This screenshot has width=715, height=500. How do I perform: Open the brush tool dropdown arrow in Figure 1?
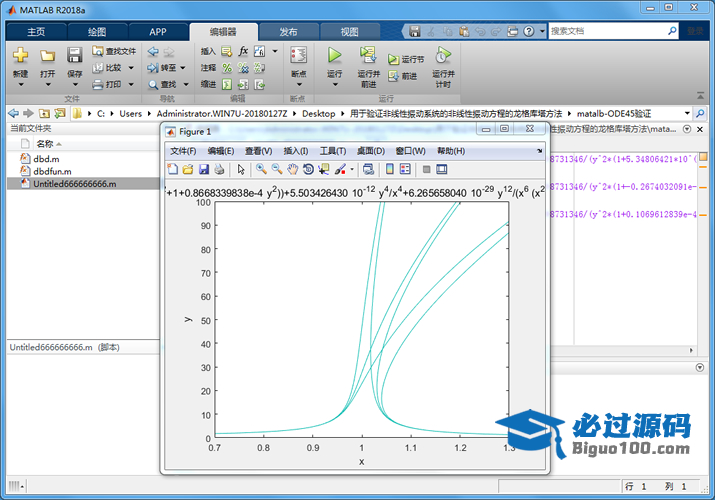pos(352,170)
